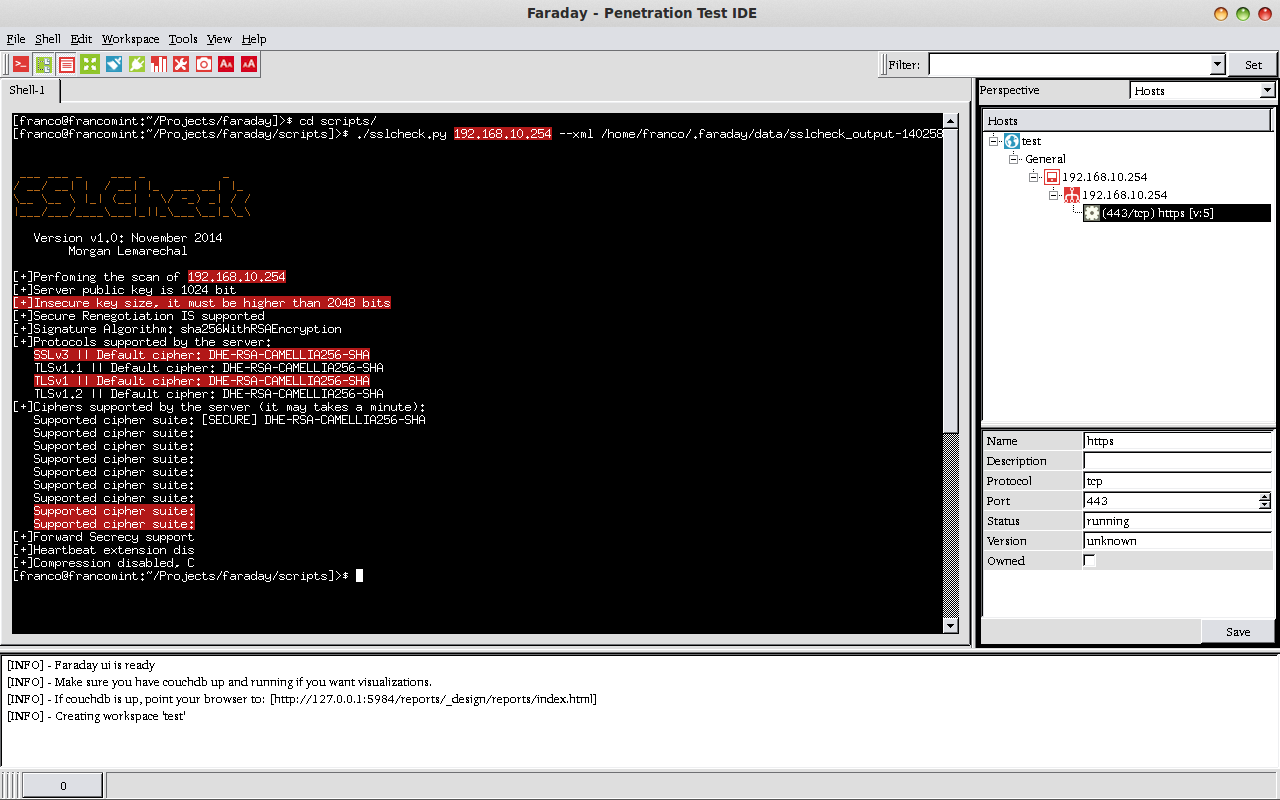Toggle the green hosts tree panel icon
Viewport: 1280px width, 800px height.
44,64
